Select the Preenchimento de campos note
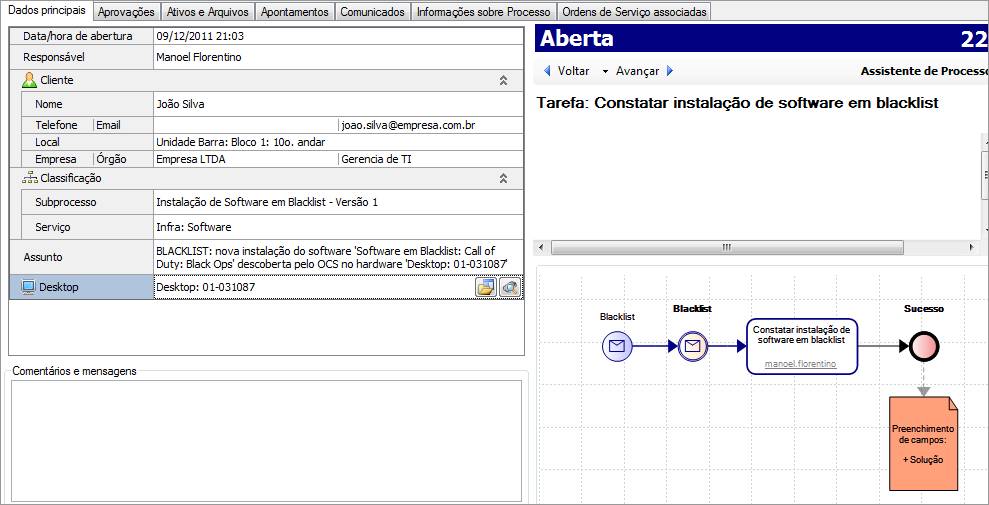Viewport: 989px width, 505px height. tap(923, 443)
